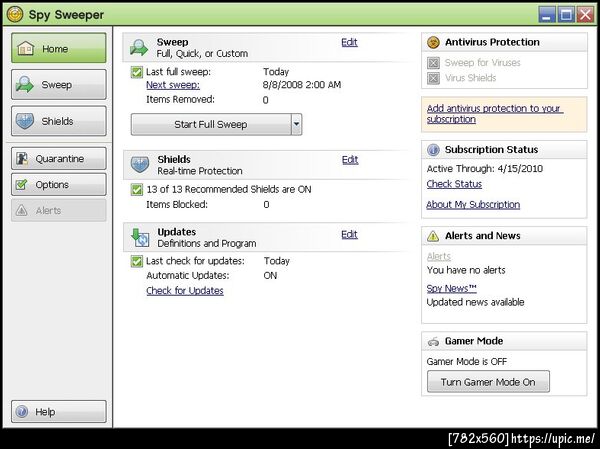600x449 pixels.
Task: Click the Subscription Status info icon
Action: pyautogui.click(x=433, y=150)
